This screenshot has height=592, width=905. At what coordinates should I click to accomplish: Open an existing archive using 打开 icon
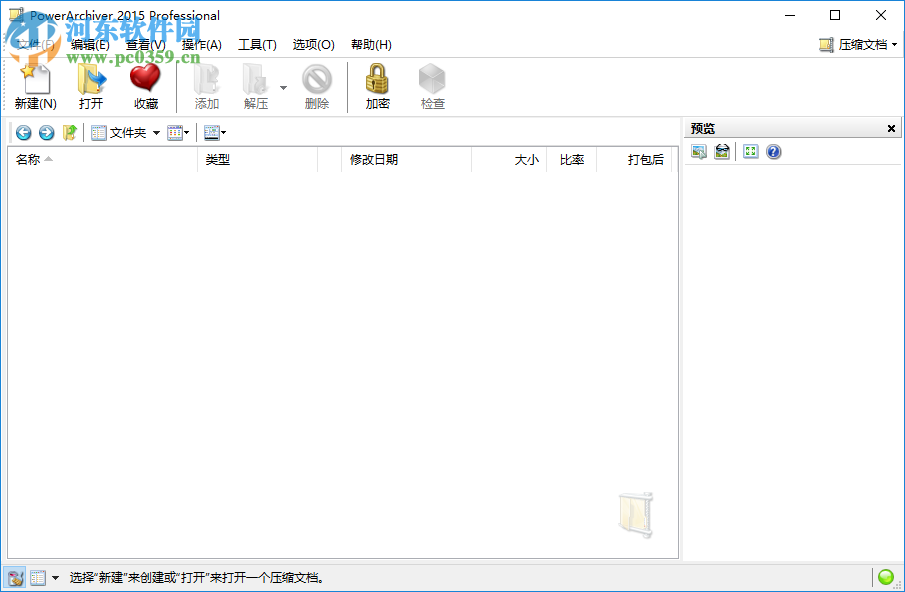pyautogui.click(x=91, y=85)
